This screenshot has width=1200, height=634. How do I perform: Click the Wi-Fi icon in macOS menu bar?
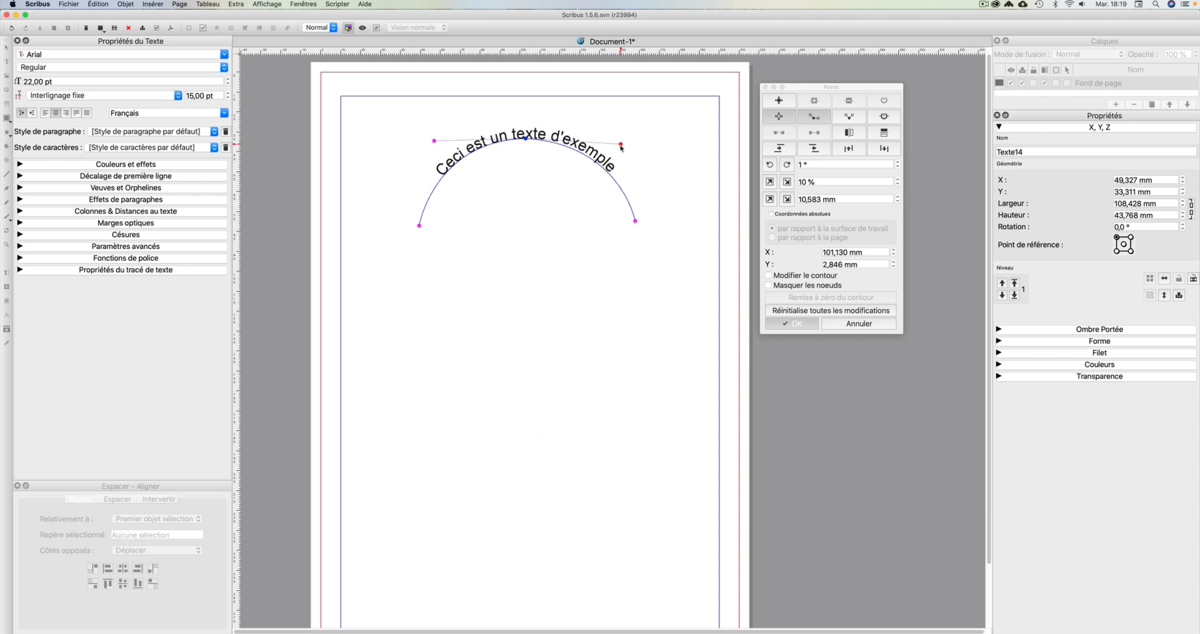pos(1069,4)
